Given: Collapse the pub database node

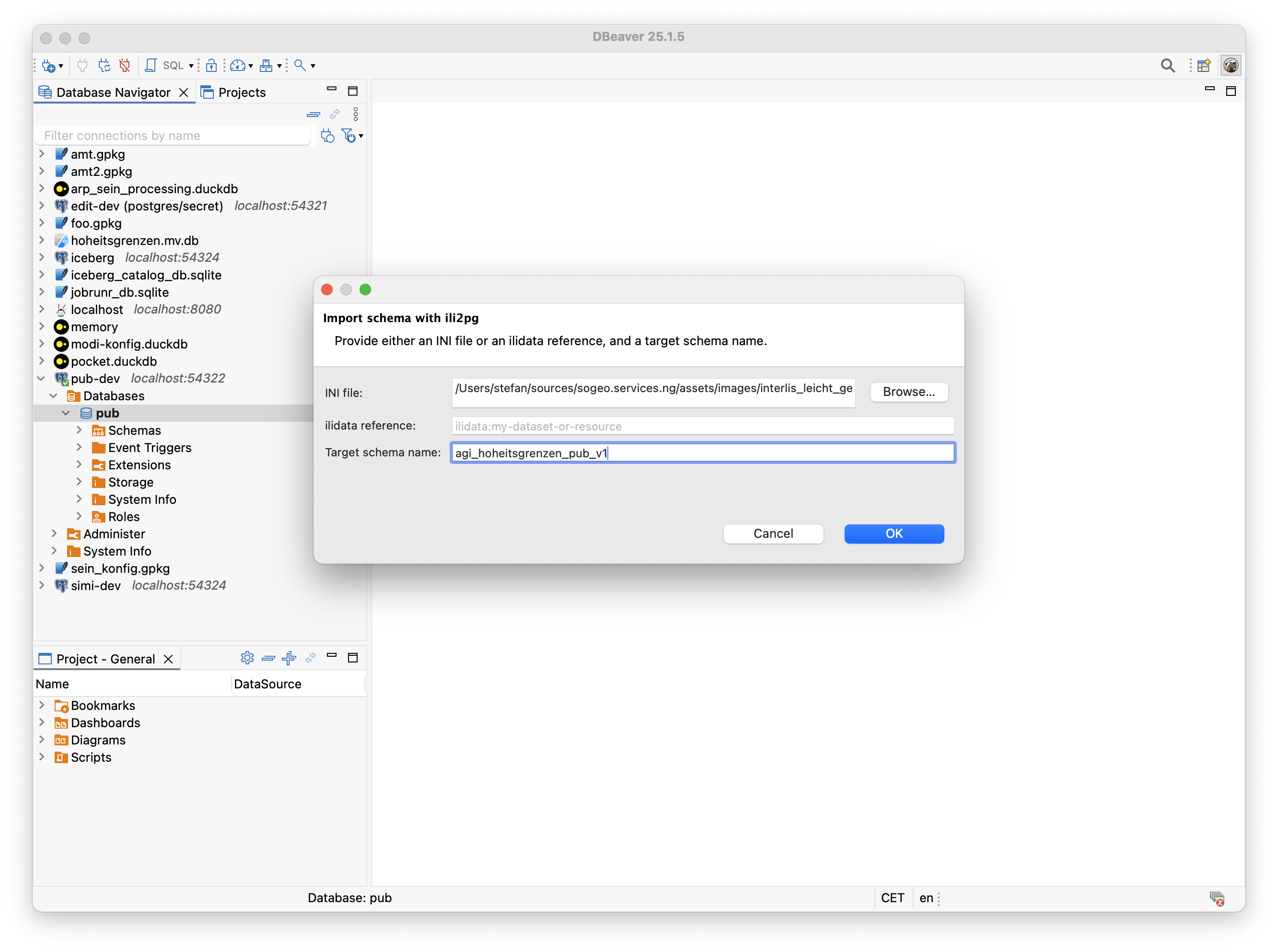Looking at the screenshot, I should (66, 413).
